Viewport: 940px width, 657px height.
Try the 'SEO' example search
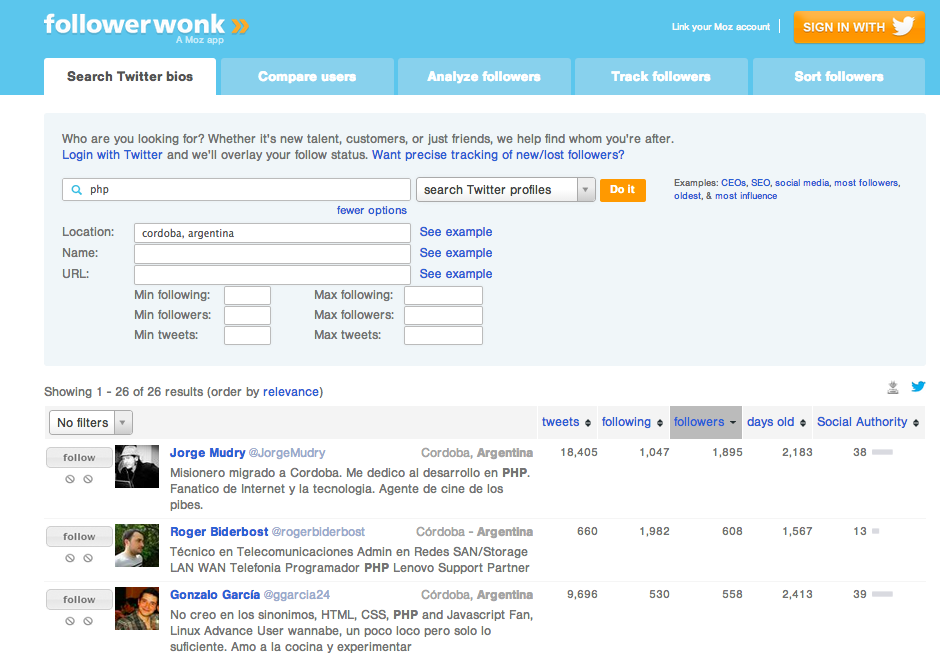[x=760, y=183]
